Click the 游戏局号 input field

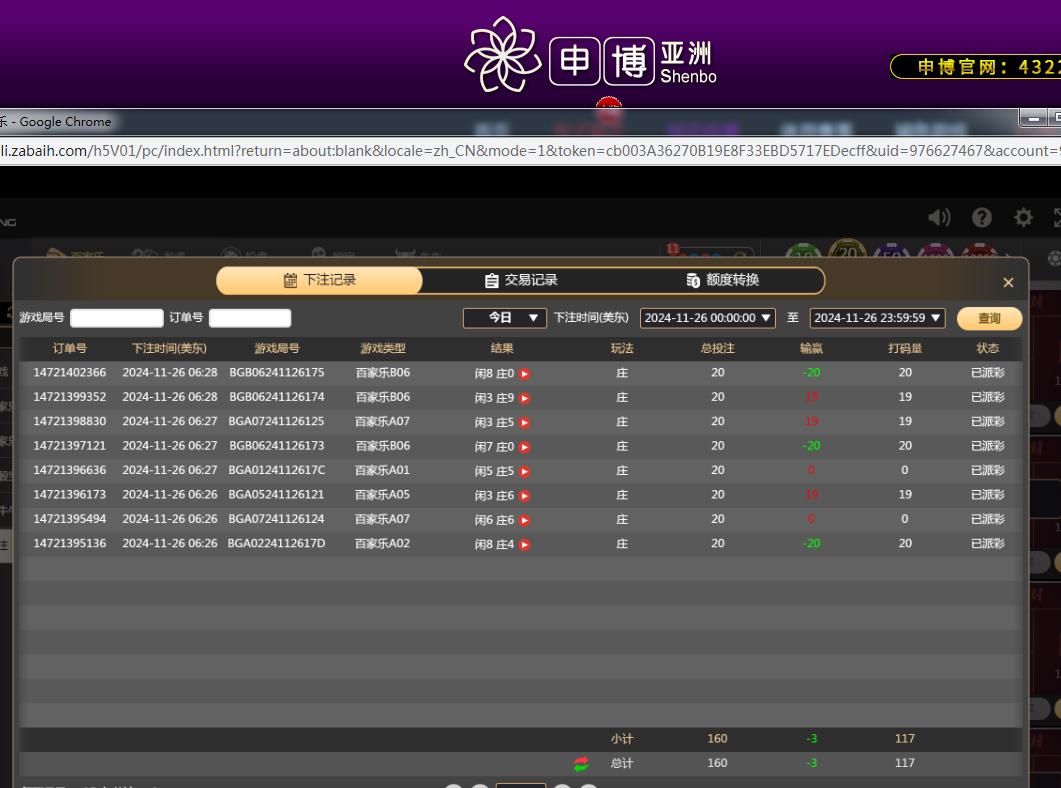(x=117, y=318)
